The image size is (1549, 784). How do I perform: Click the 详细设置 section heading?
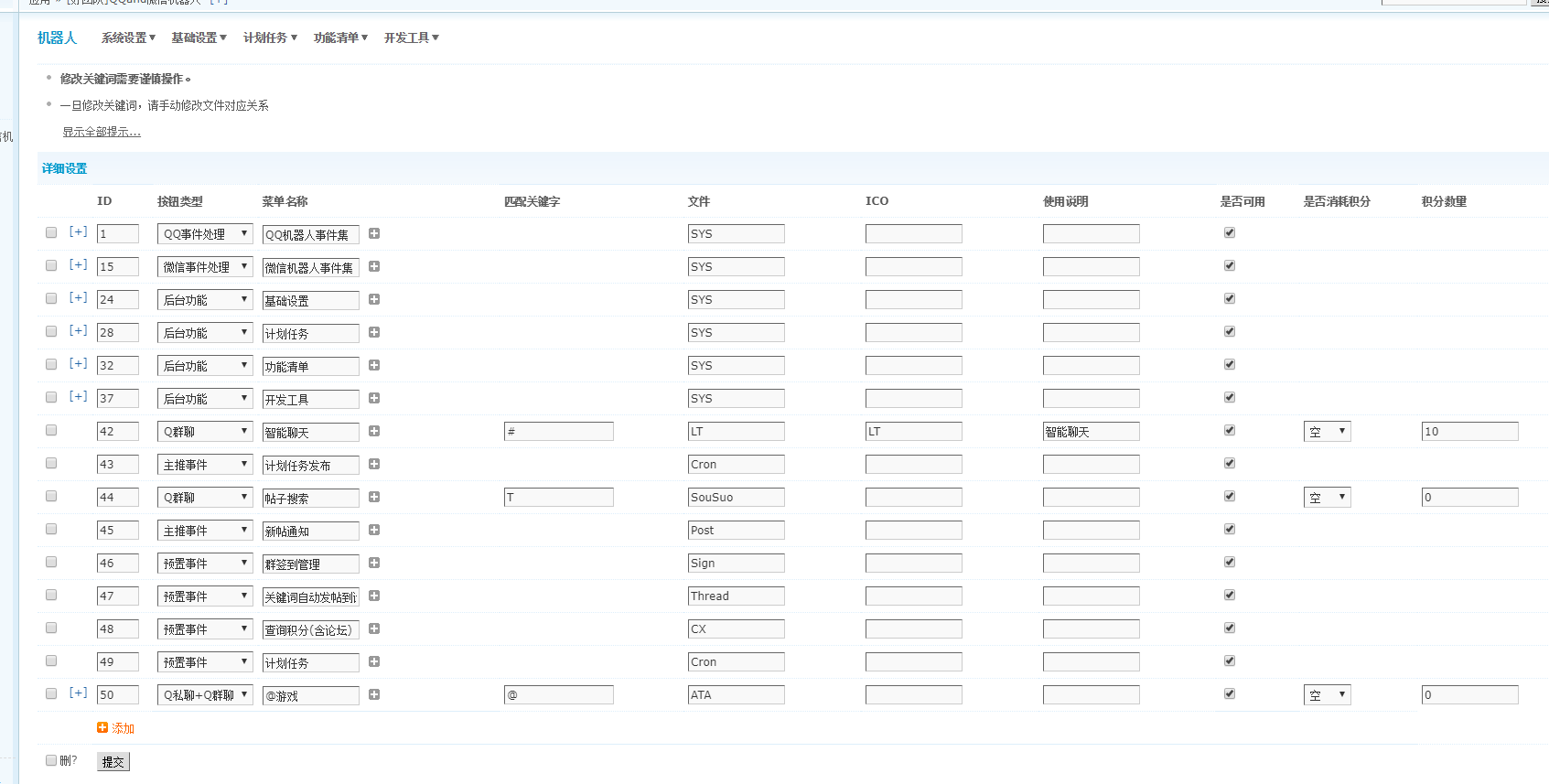[x=64, y=168]
